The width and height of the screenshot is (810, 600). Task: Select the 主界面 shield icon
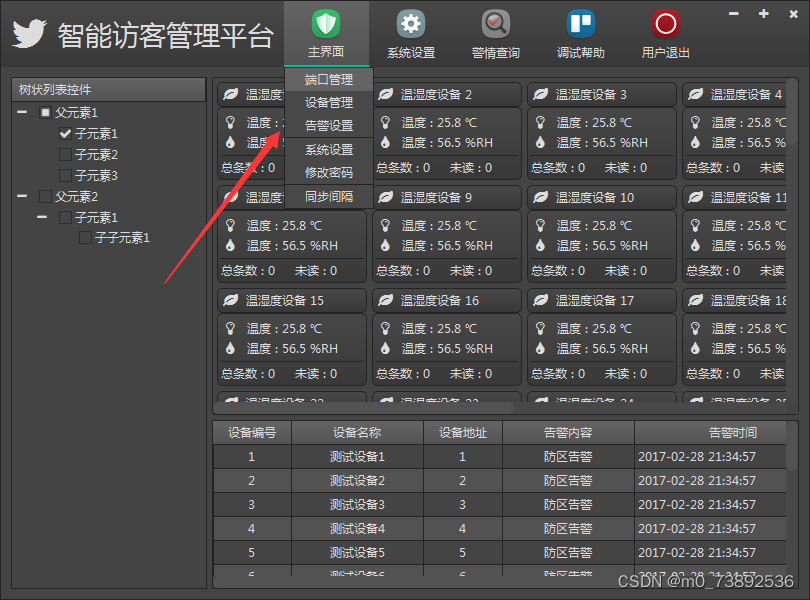327,22
